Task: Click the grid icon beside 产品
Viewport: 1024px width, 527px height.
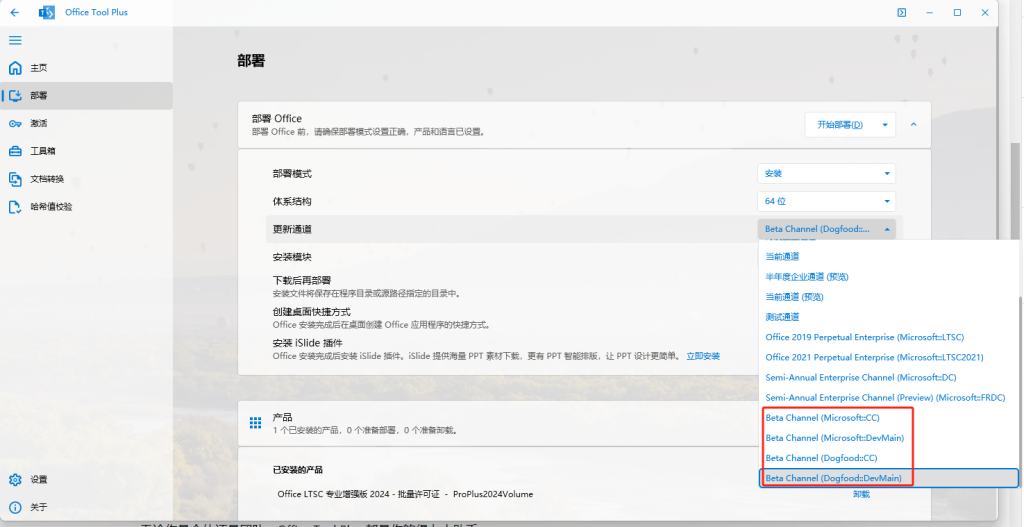Action: pyautogui.click(x=255, y=423)
